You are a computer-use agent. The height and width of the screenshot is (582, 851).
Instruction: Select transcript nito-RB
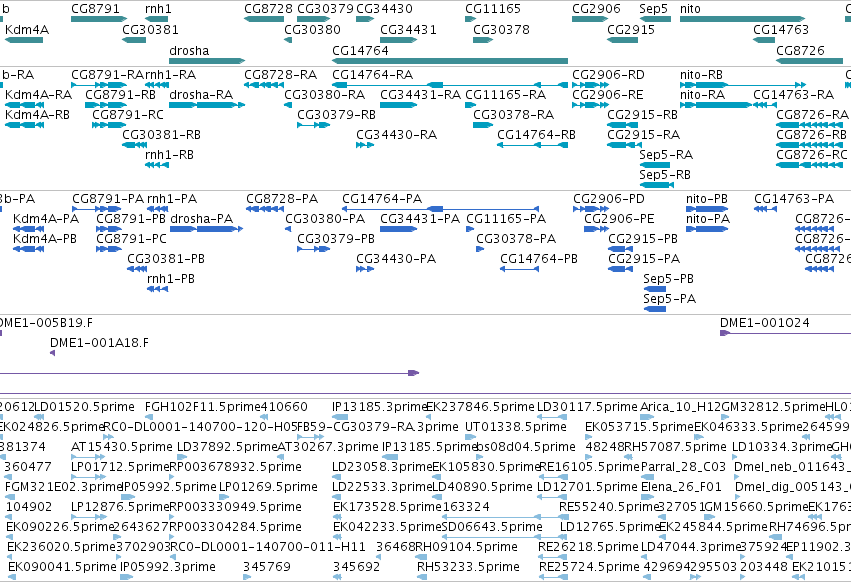(x=743, y=85)
